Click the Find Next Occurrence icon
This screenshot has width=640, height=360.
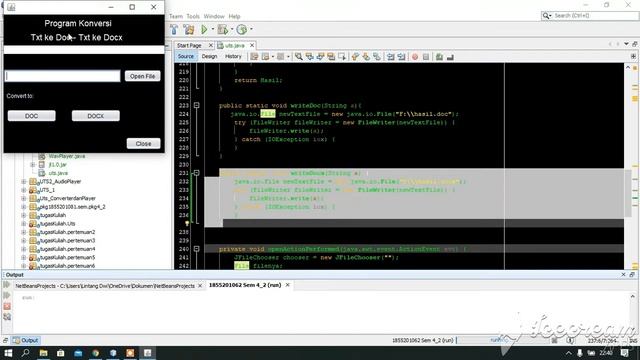pyautogui.click(x=320, y=57)
